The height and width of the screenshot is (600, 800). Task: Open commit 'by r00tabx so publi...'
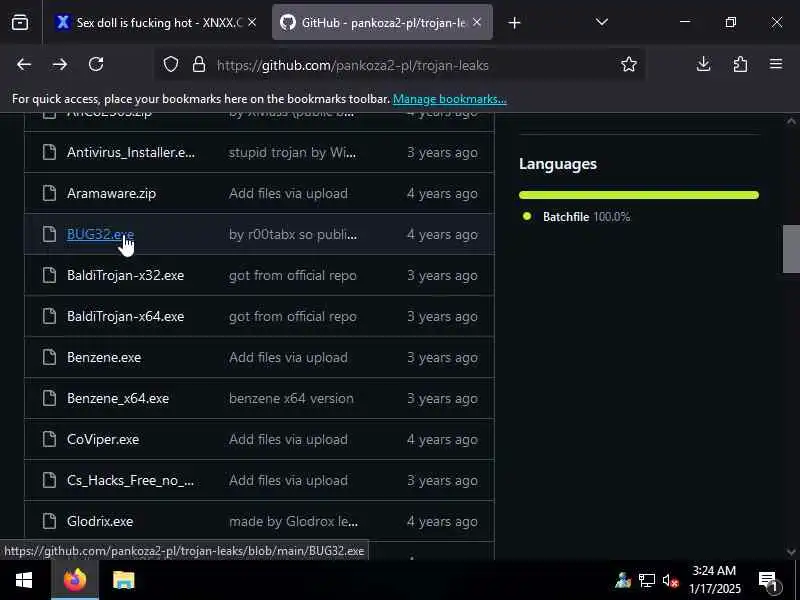tap(293, 234)
